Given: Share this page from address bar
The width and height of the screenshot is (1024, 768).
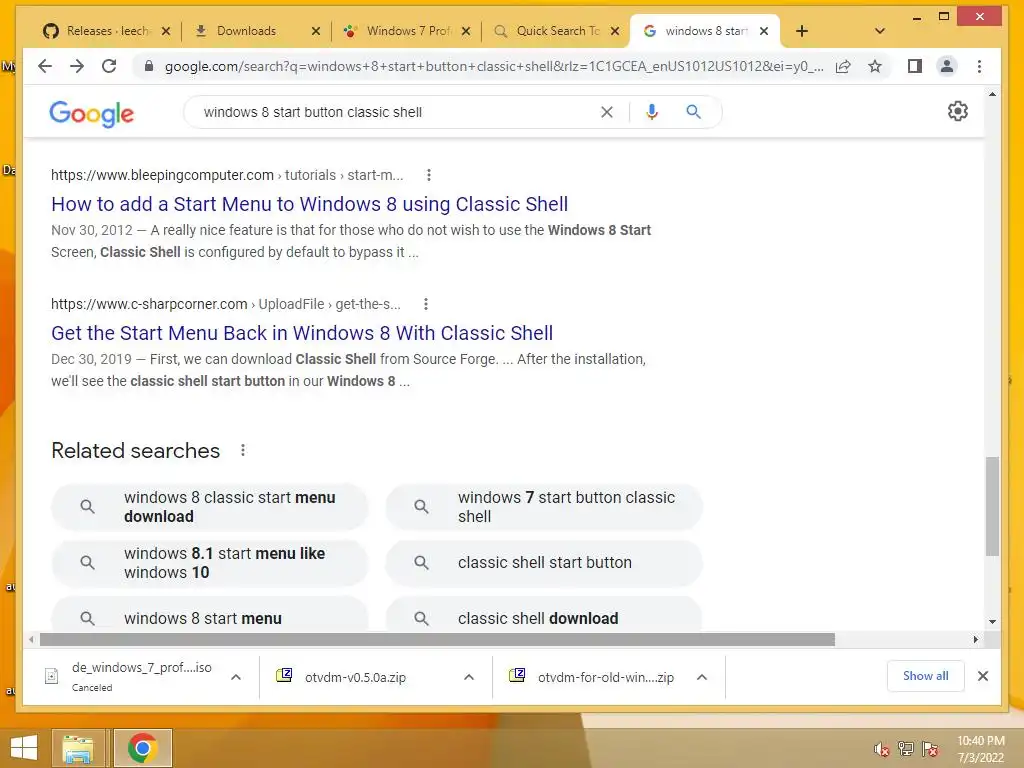Looking at the screenshot, I should pyautogui.click(x=843, y=66).
